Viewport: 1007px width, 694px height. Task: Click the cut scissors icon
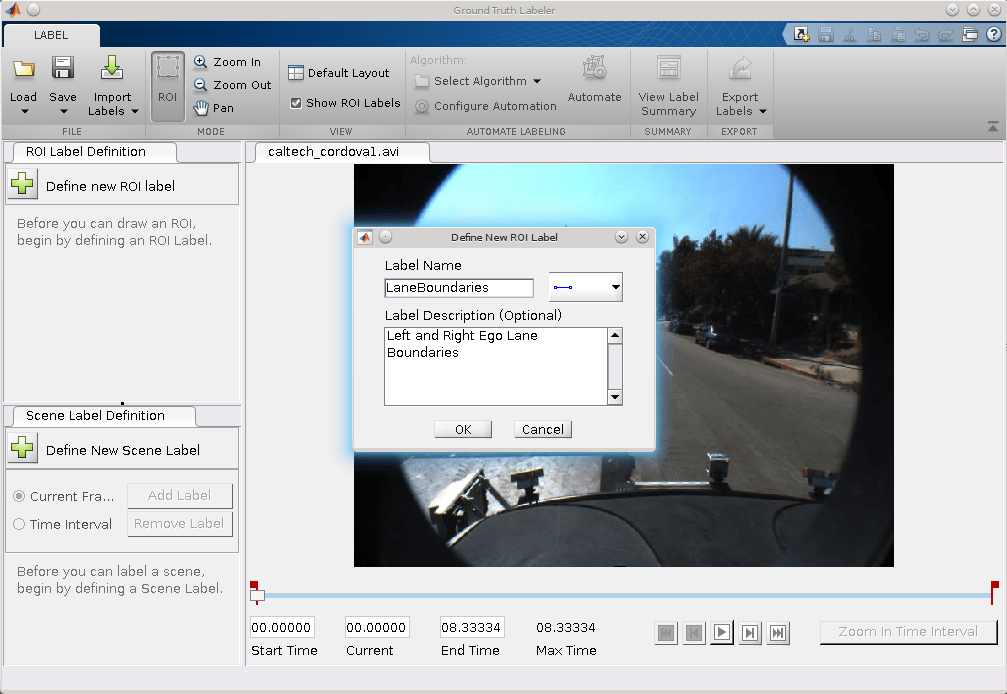pos(850,34)
